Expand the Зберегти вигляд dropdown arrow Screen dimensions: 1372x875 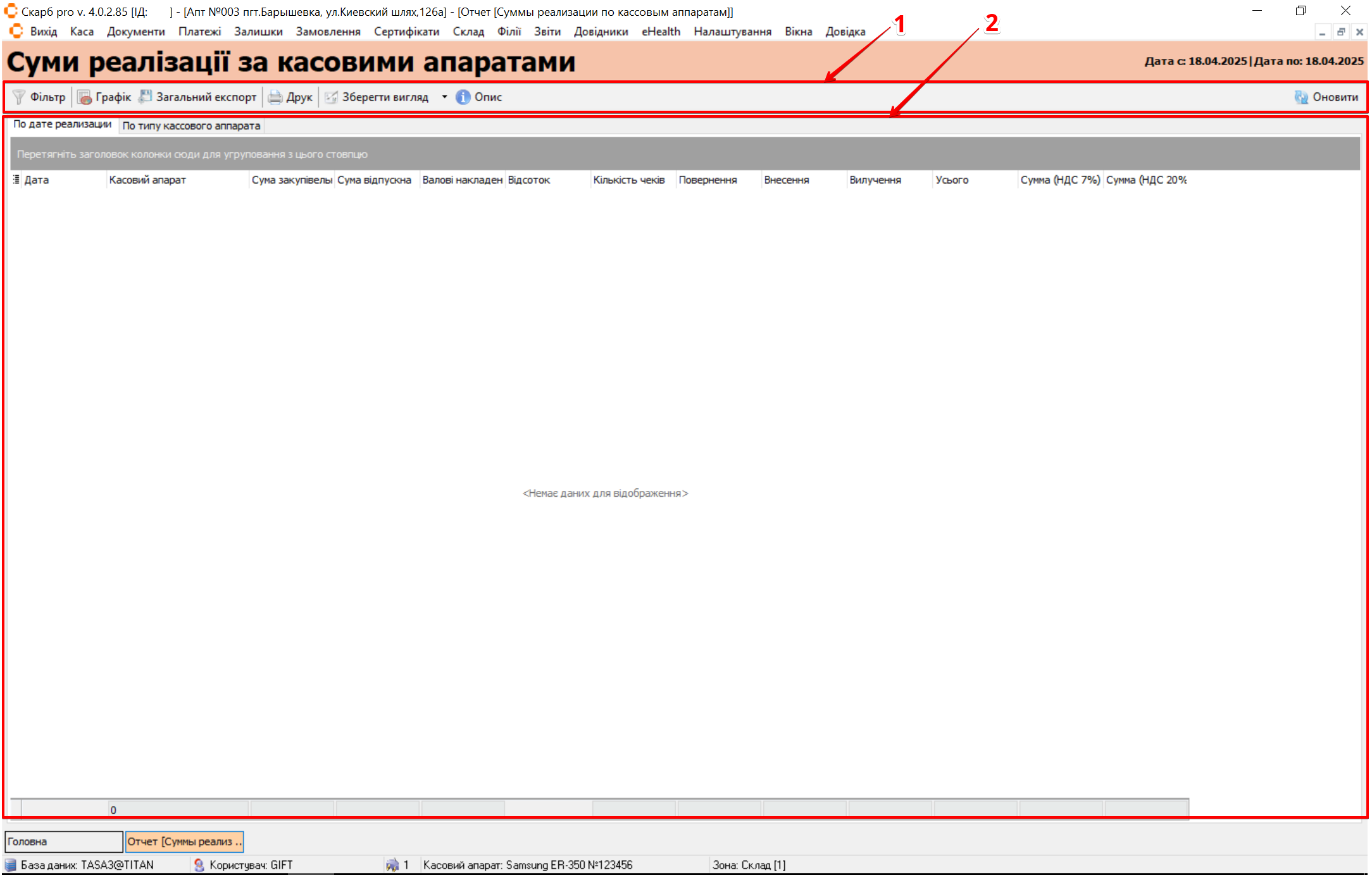(x=444, y=97)
